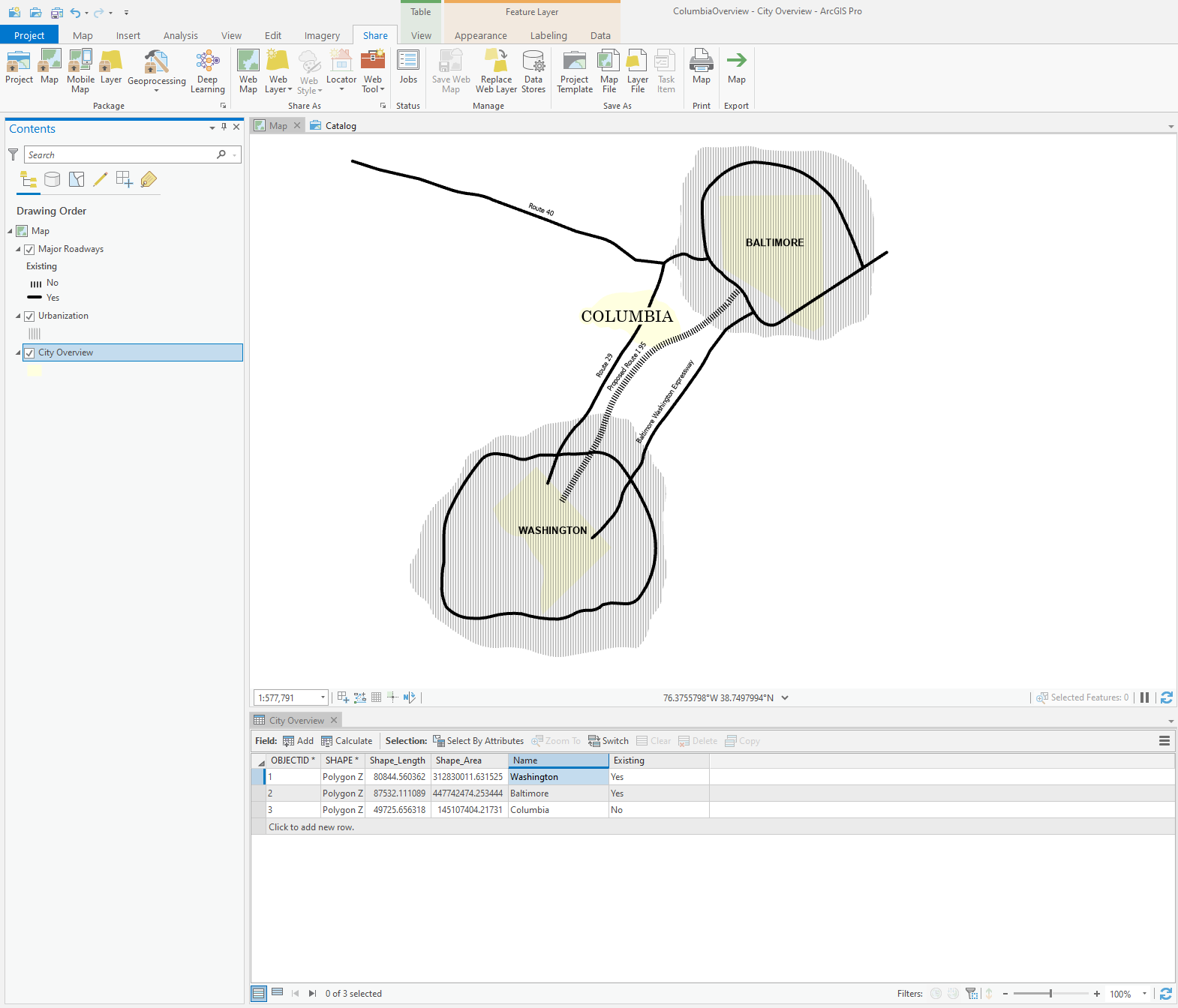Collapse the Major Roadways layer legend
Image resolution: width=1178 pixels, height=1008 pixels.
19,250
